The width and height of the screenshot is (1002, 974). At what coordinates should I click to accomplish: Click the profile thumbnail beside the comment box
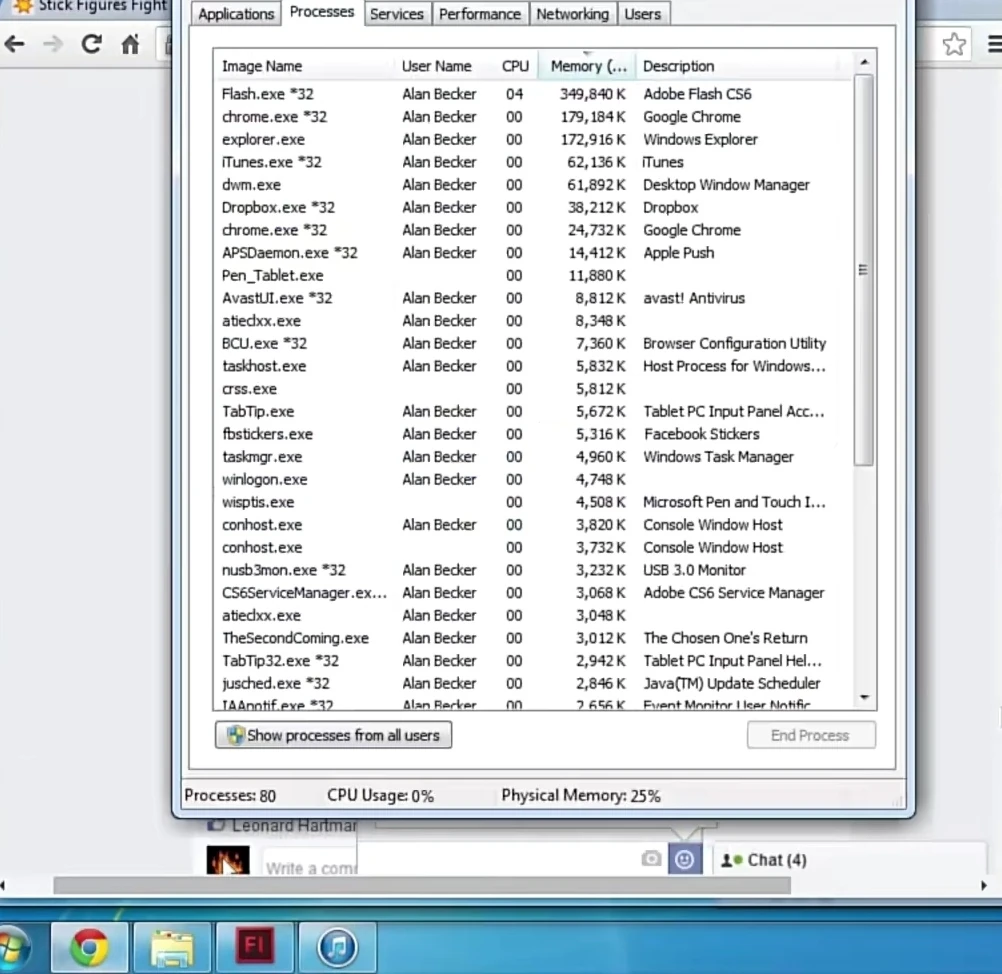(228, 860)
